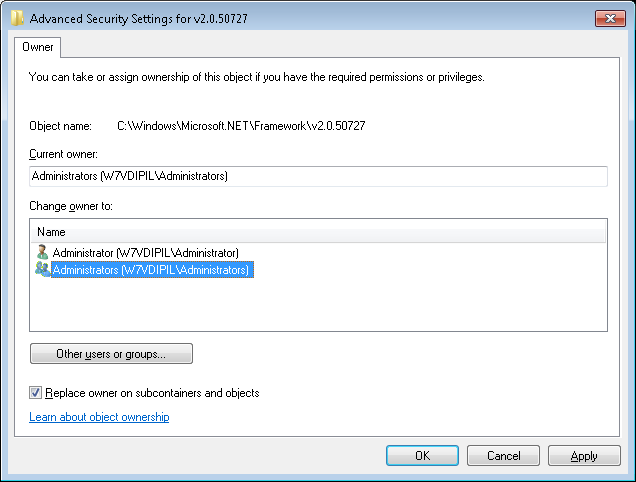This screenshot has width=636, height=482.
Task: Click into the Current owner text field
Action: pos(318,176)
